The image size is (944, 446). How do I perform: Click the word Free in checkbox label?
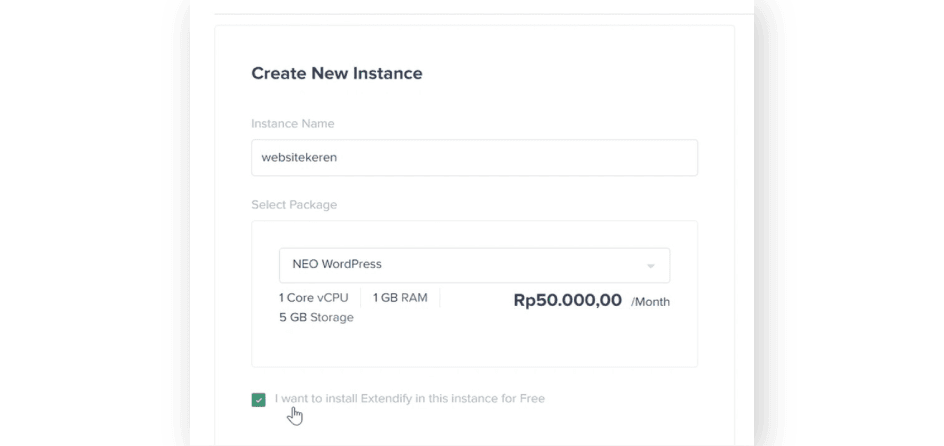click(532, 399)
